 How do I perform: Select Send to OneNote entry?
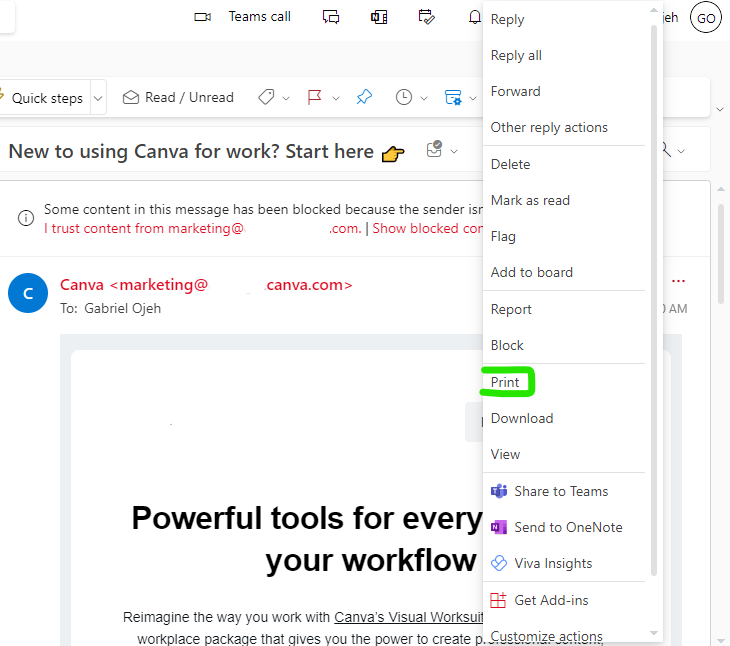click(564, 527)
